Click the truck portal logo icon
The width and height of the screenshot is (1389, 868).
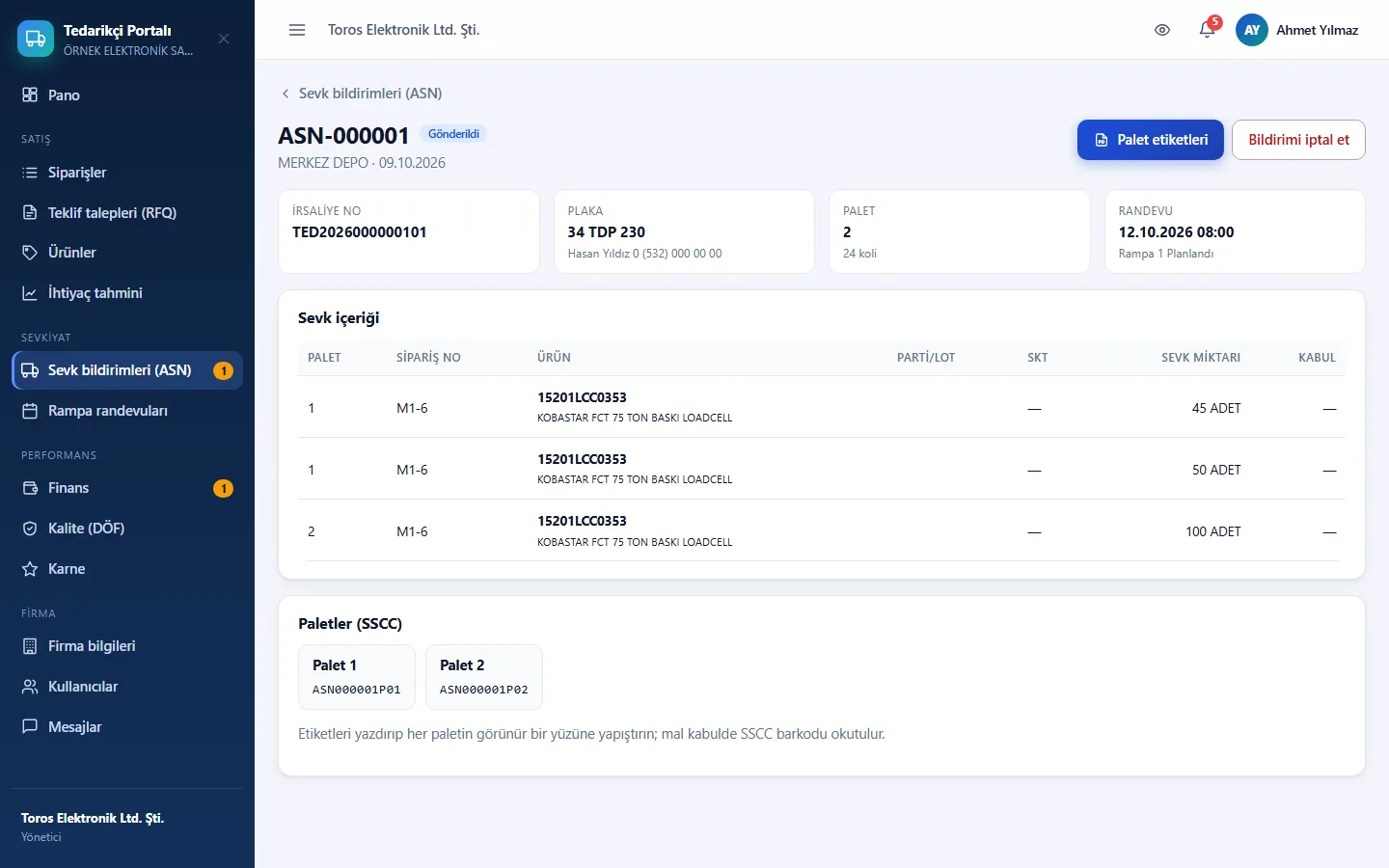coord(36,39)
